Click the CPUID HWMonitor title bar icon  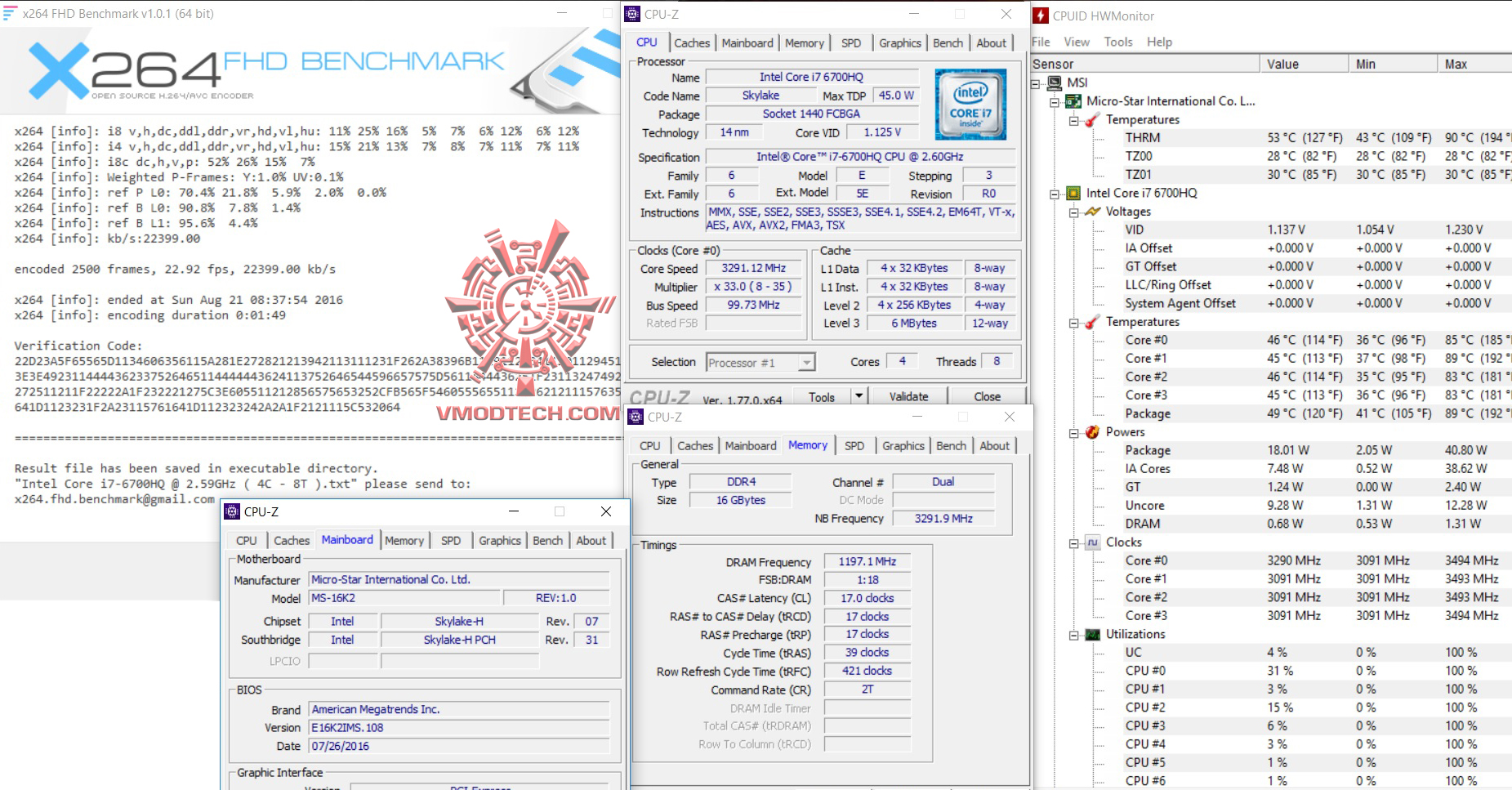[1041, 16]
